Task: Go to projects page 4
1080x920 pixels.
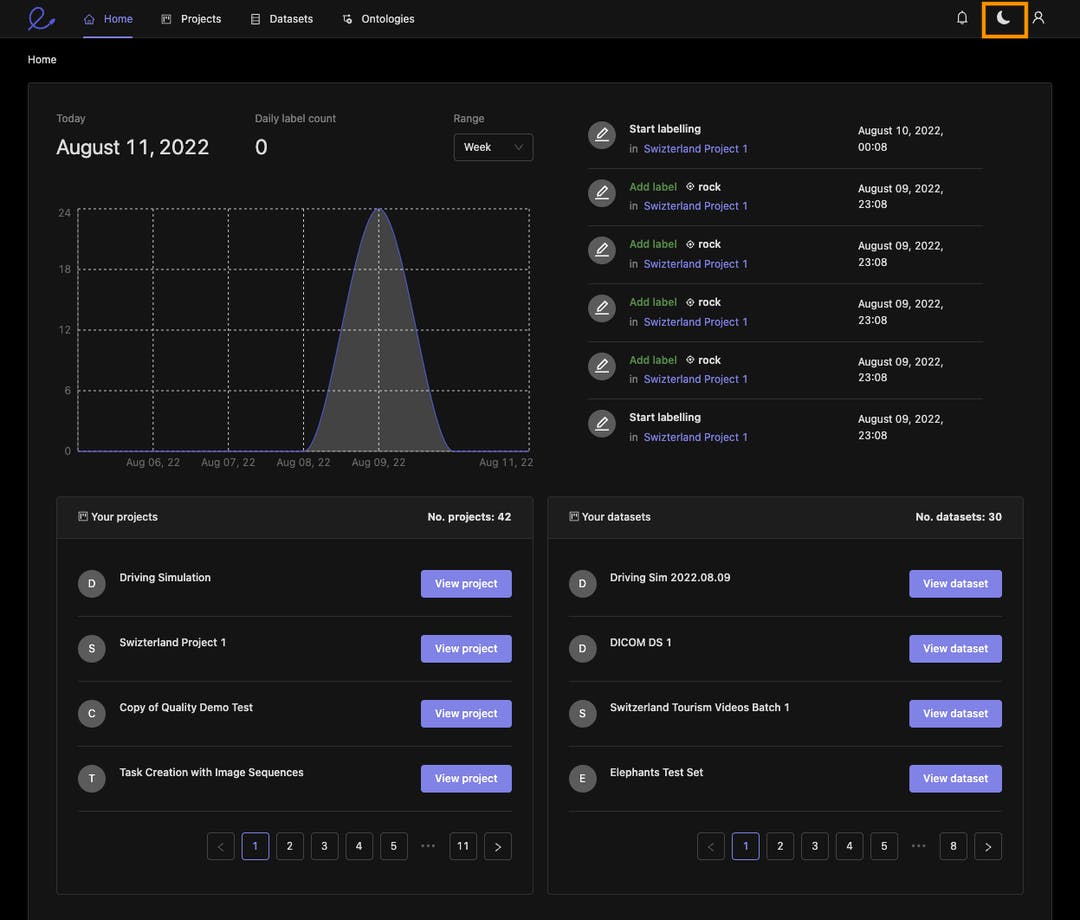Action: tap(359, 846)
